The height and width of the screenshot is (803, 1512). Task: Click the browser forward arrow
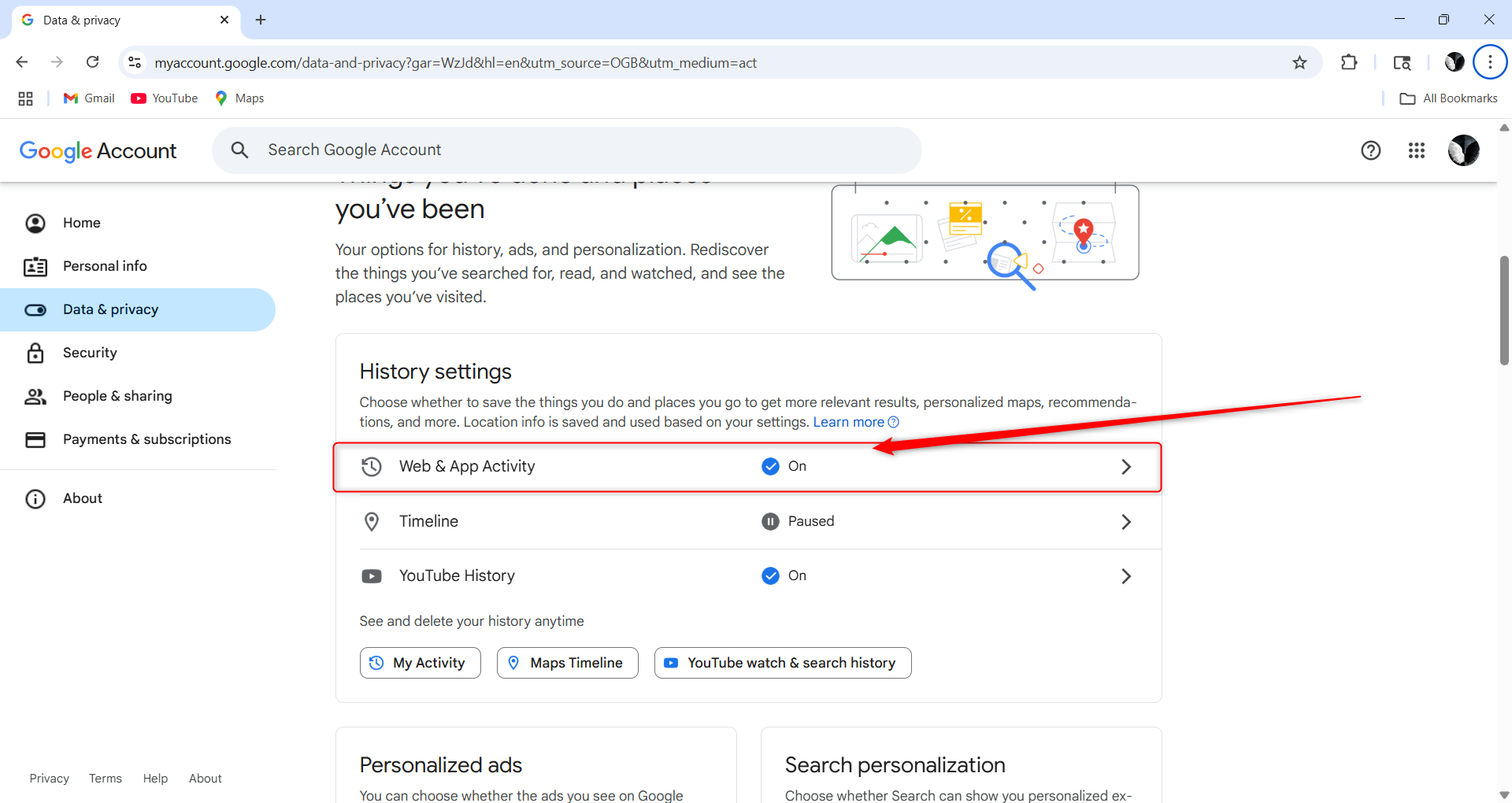pos(57,62)
